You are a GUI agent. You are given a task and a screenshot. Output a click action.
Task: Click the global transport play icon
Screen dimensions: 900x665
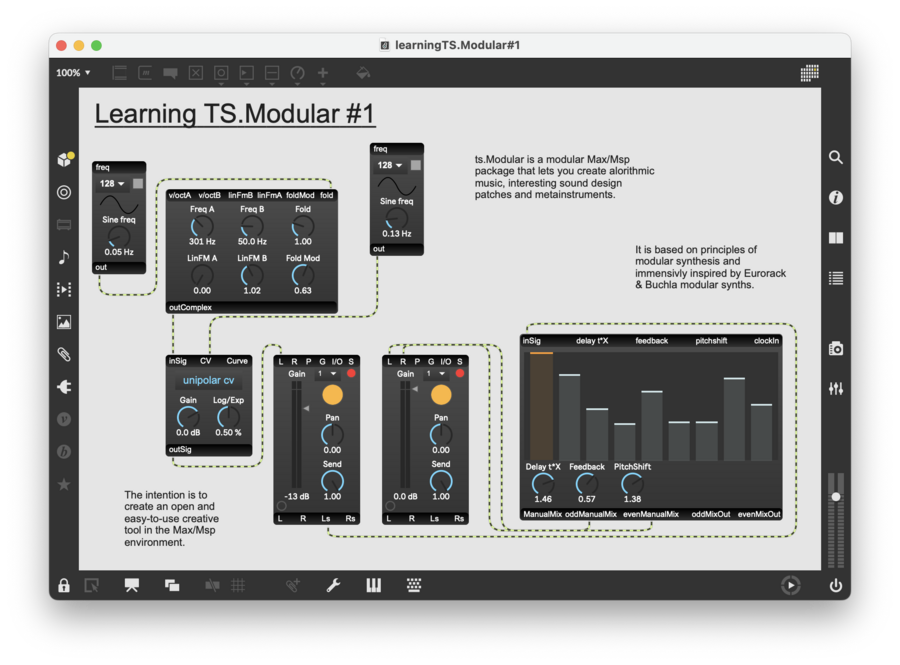click(x=790, y=585)
